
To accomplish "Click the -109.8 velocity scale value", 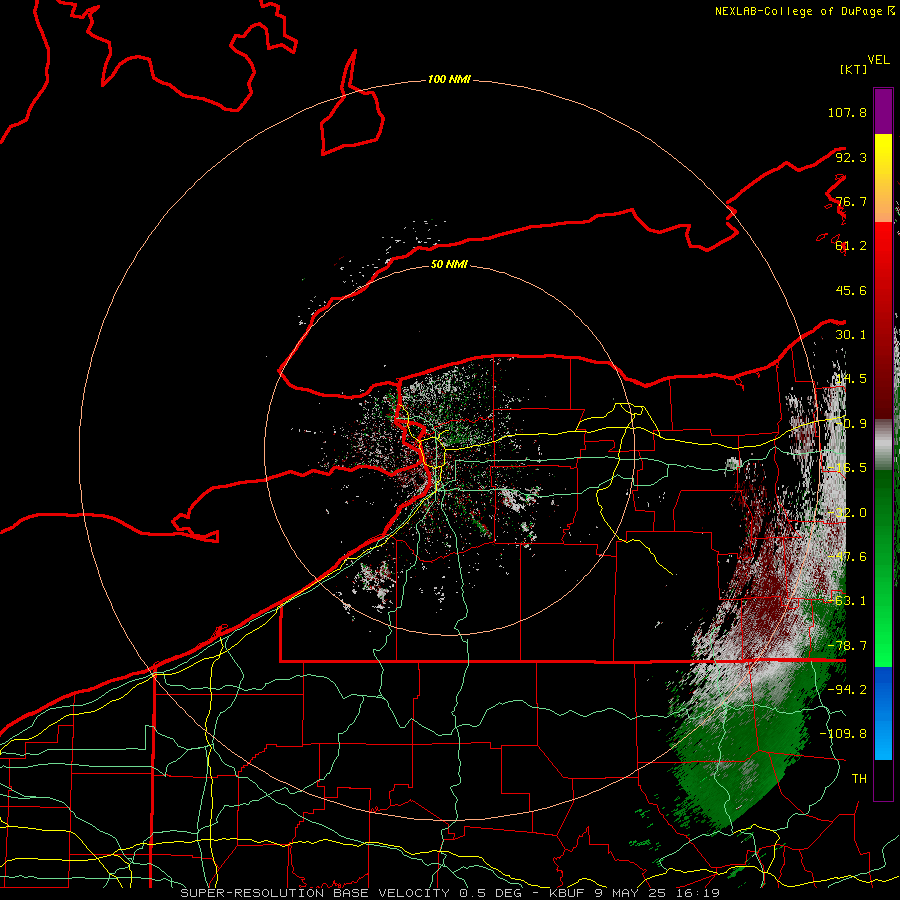I will click(x=843, y=734).
